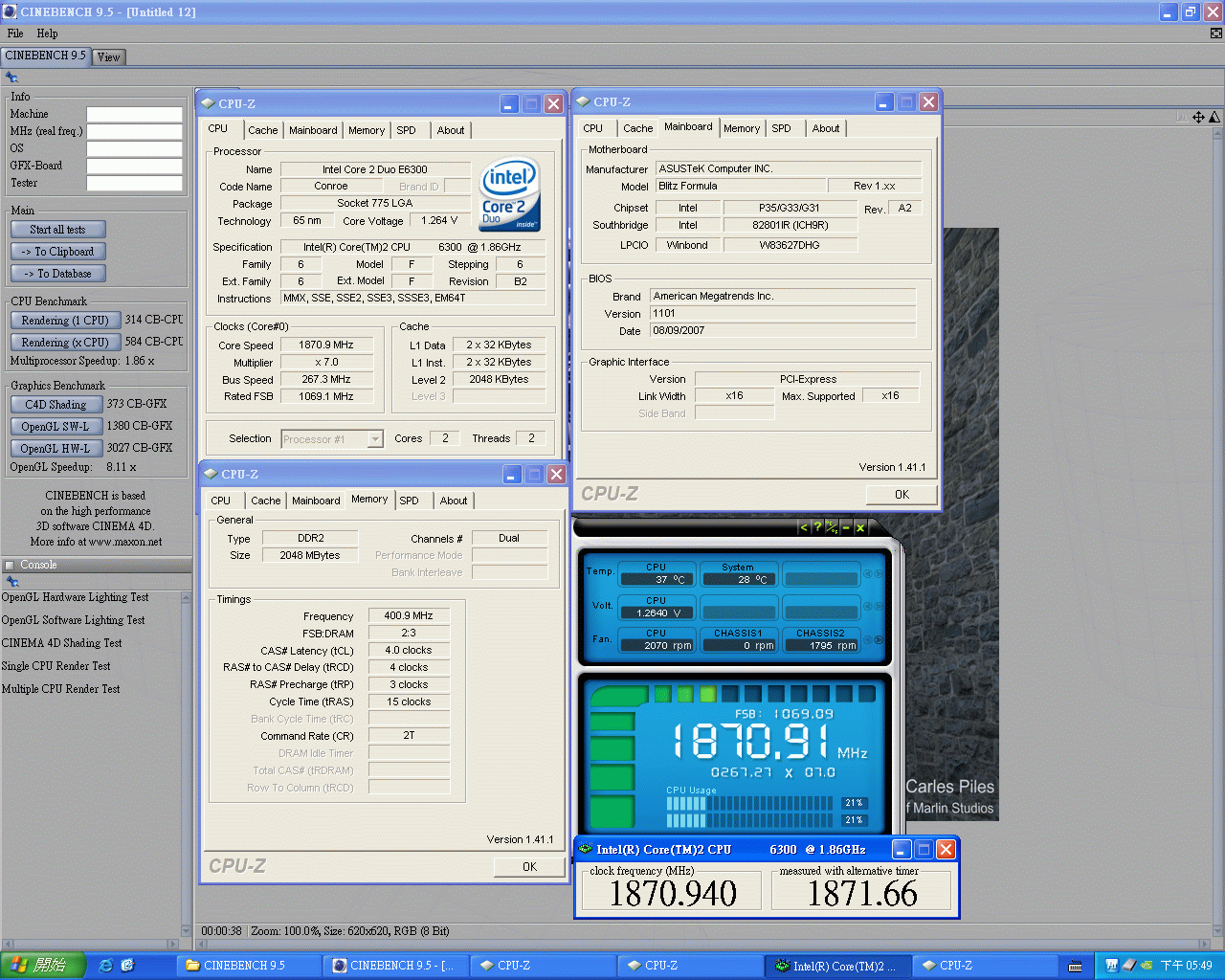This screenshot has height=980, width=1225.
Task: Run the Rendering (x CPU) benchmark
Action: (x=66, y=343)
